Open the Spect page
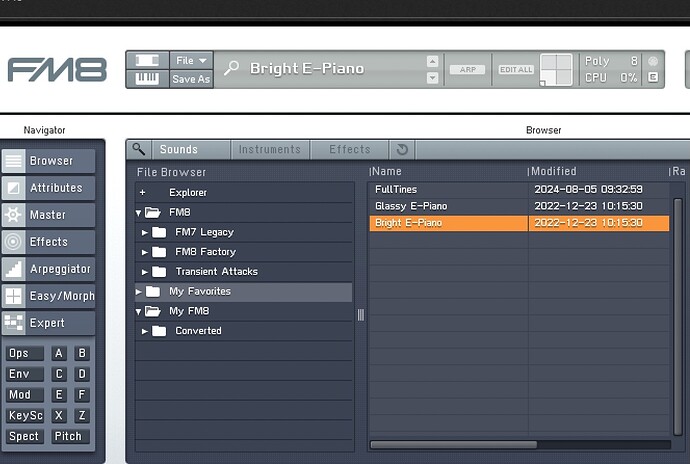This screenshot has height=464, width=690. (25, 436)
